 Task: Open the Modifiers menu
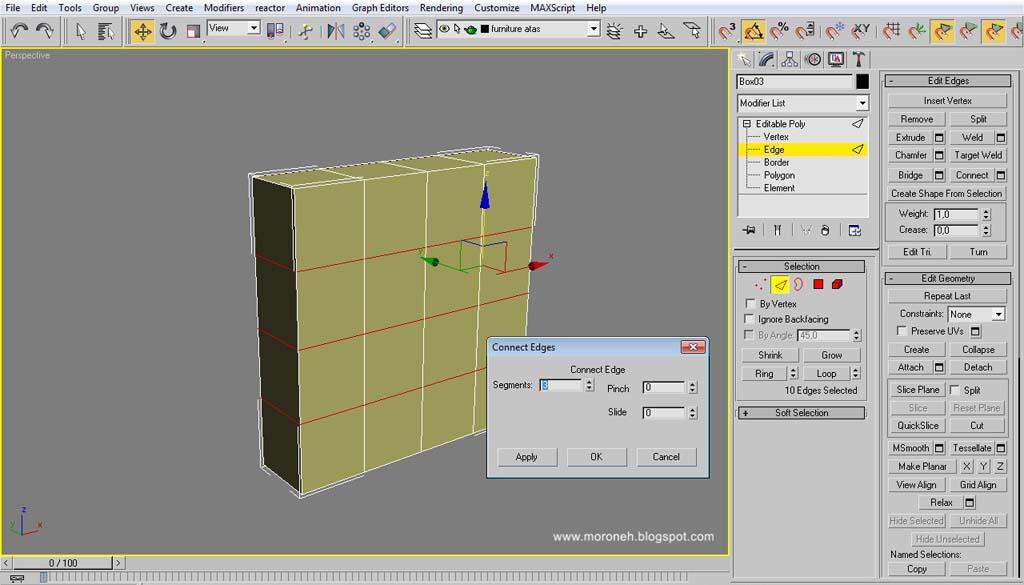point(223,8)
